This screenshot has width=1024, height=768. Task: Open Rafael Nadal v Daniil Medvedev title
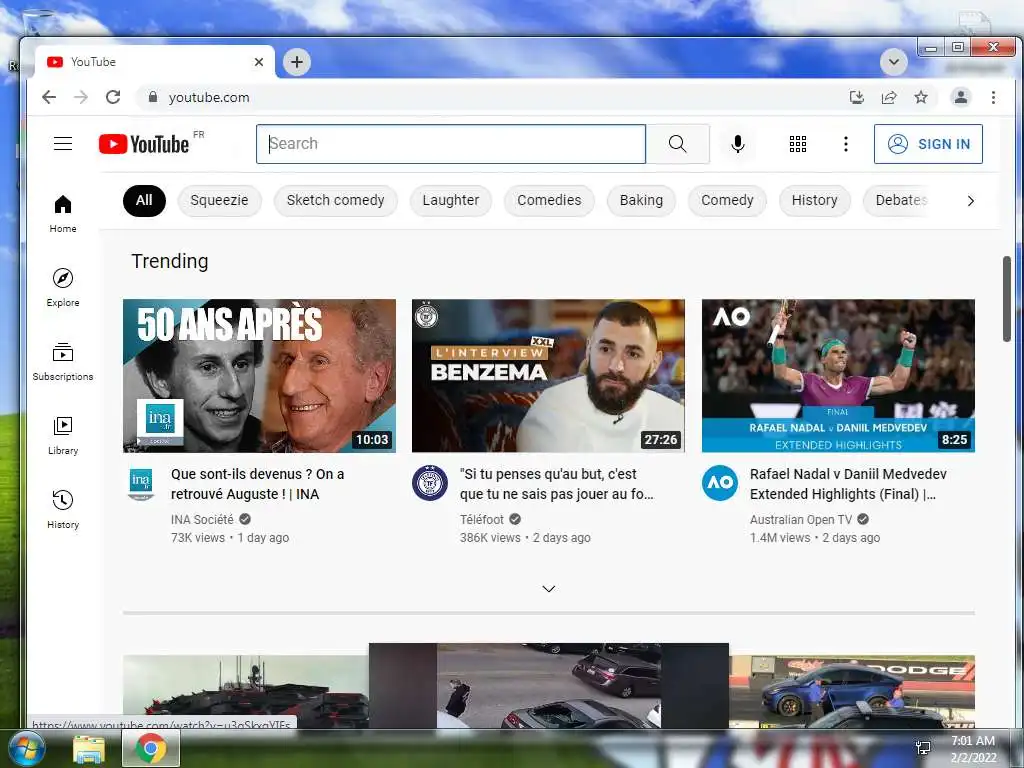(848, 484)
